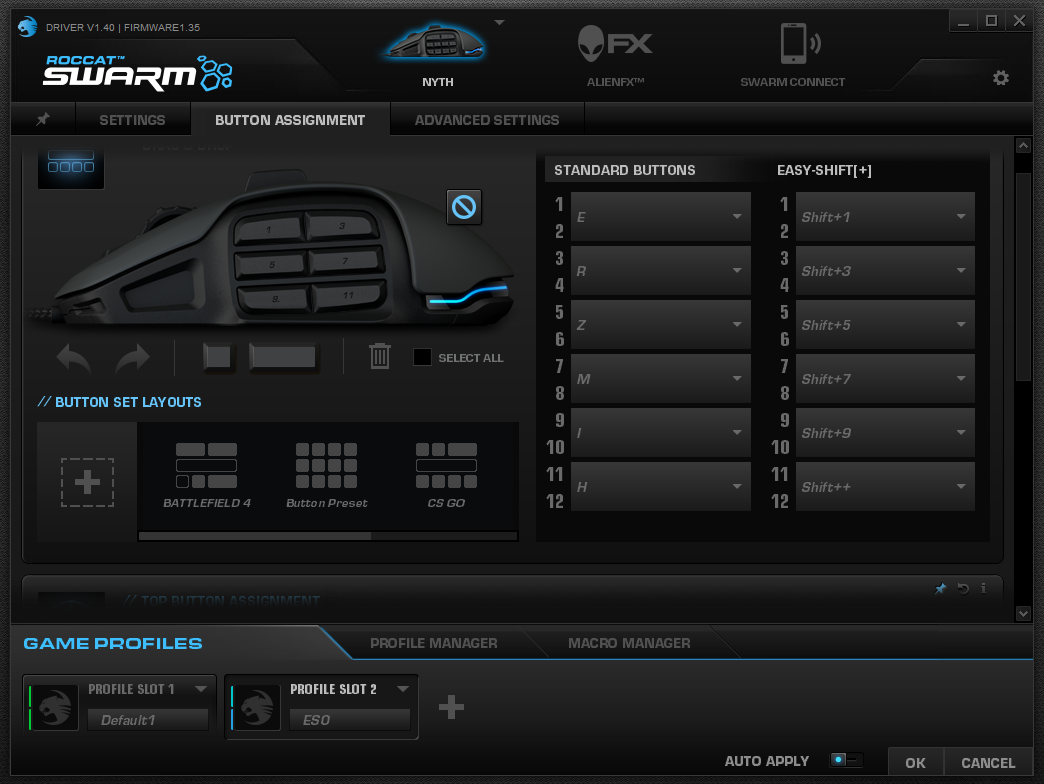This screenshot has width=1044, height=784.
Task: Open the Macro Manager tab
Action: point(629,643)
